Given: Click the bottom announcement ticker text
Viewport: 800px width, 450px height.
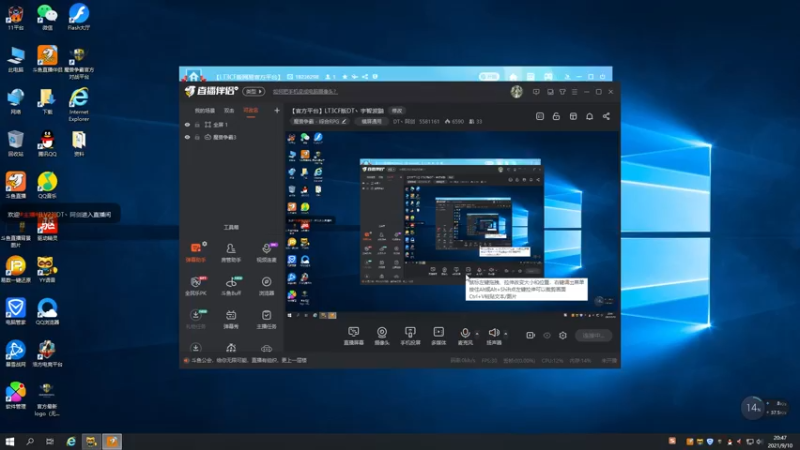Looking at the screenshot, I should tap(249, 360).
